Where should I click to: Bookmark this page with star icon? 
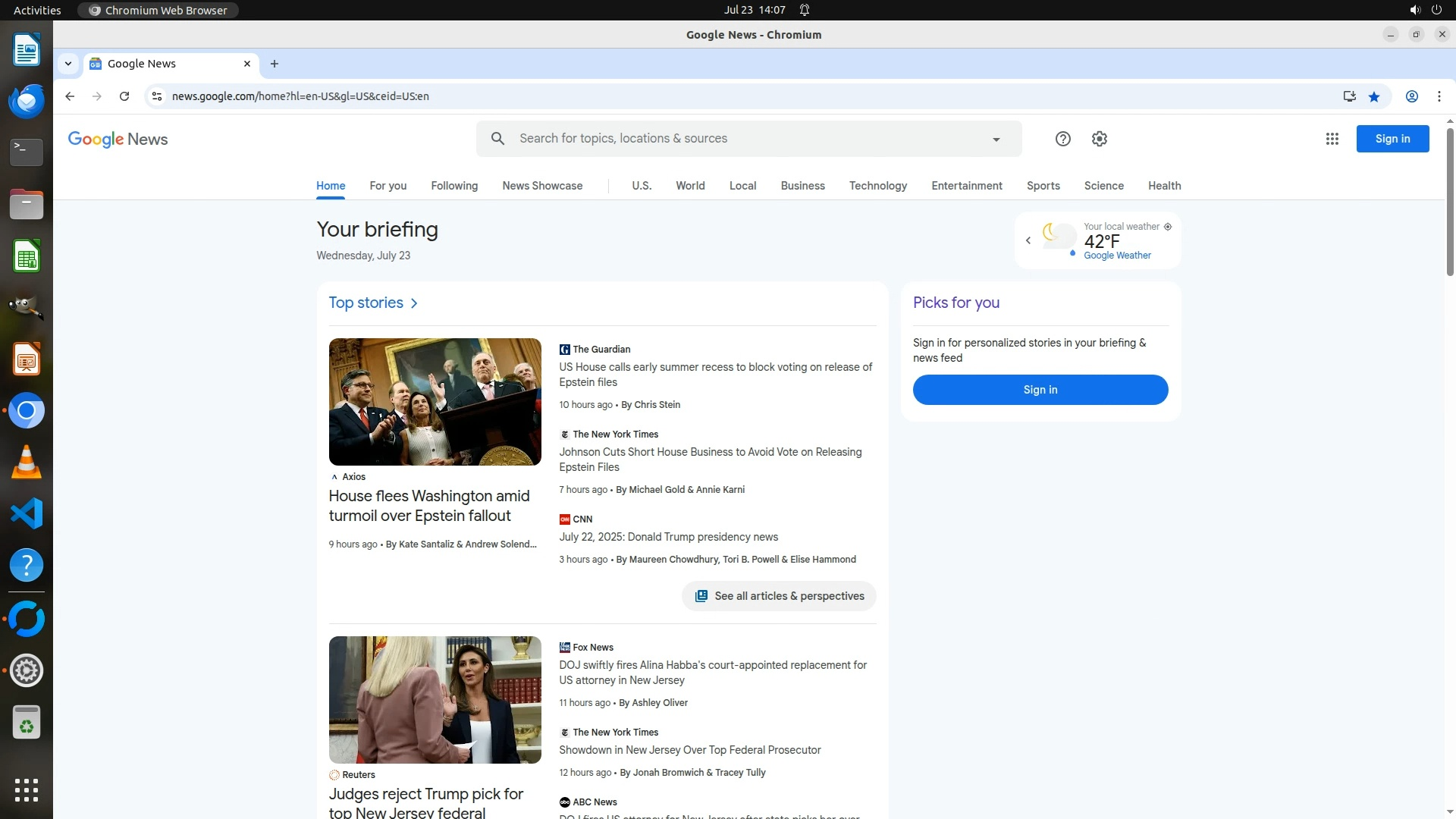point(1374,96)
